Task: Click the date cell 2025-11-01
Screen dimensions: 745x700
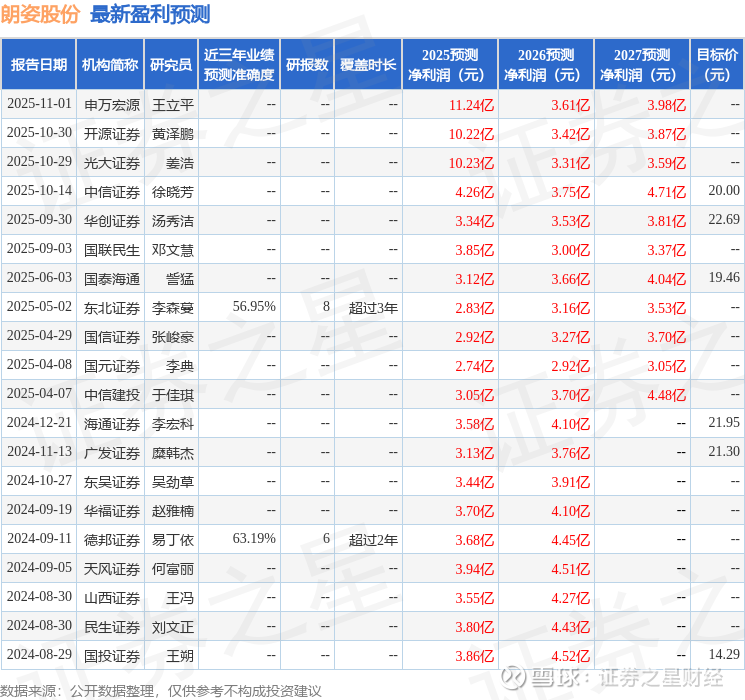Action: pos(39,104)
